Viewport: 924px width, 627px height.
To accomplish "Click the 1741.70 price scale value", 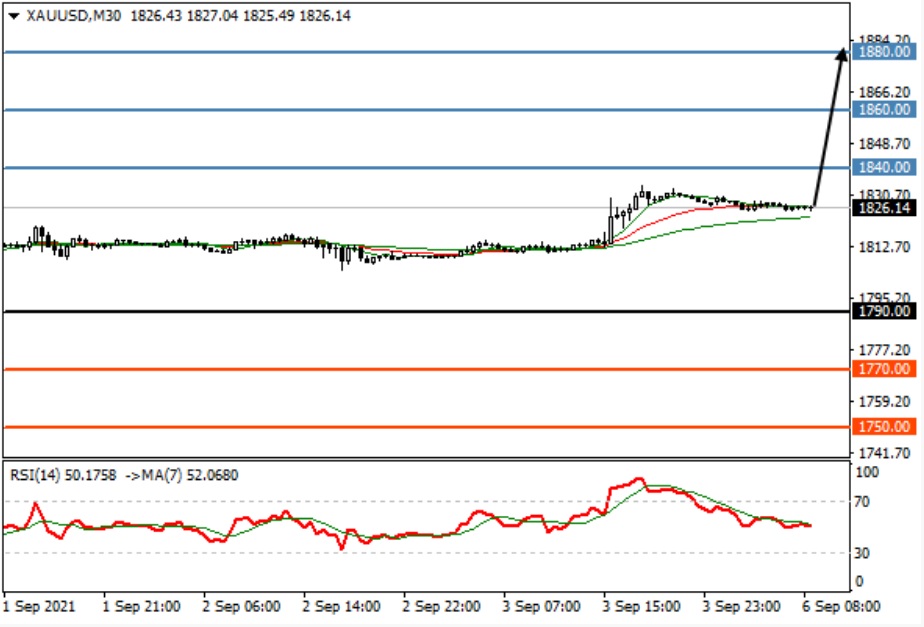I will (884, 453).
